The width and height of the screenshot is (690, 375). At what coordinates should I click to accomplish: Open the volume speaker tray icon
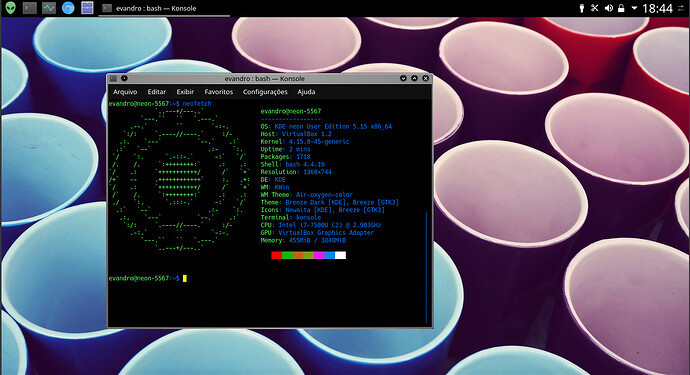pos(609,8)
